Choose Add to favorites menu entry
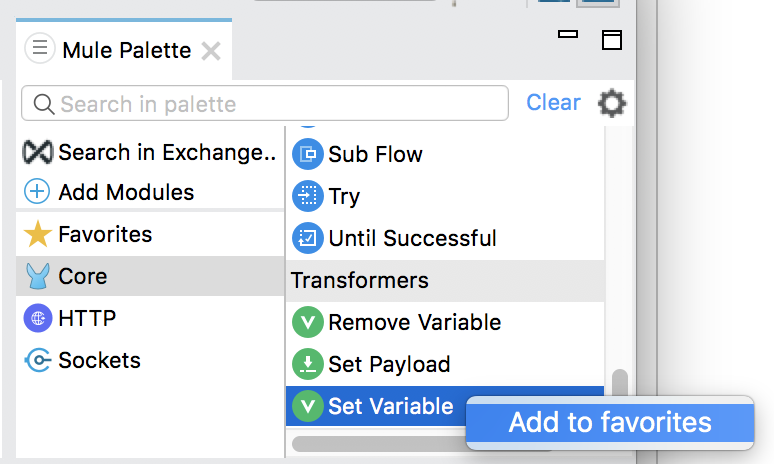The width and height of the screenshot is (774, 464). point(610,423)
